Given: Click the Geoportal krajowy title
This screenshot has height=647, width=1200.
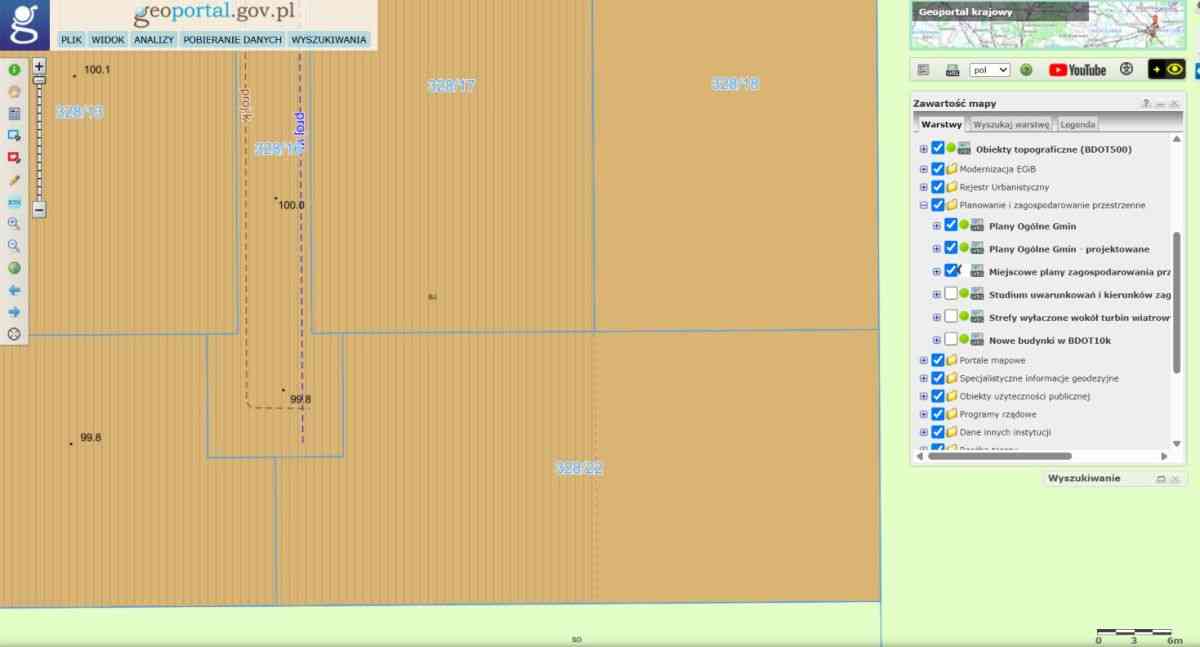Looking at the screenshot, I should [965, 12].
